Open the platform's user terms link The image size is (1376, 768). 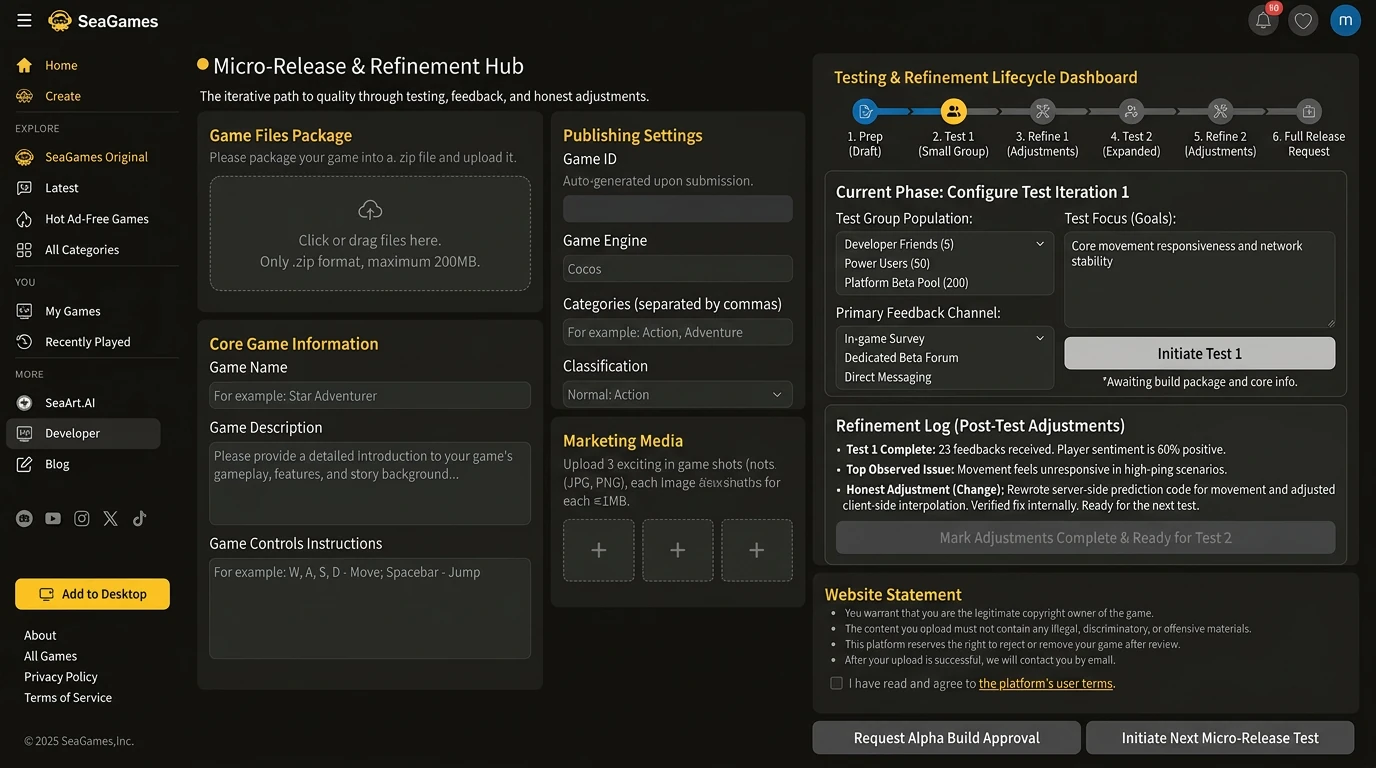1045,682
